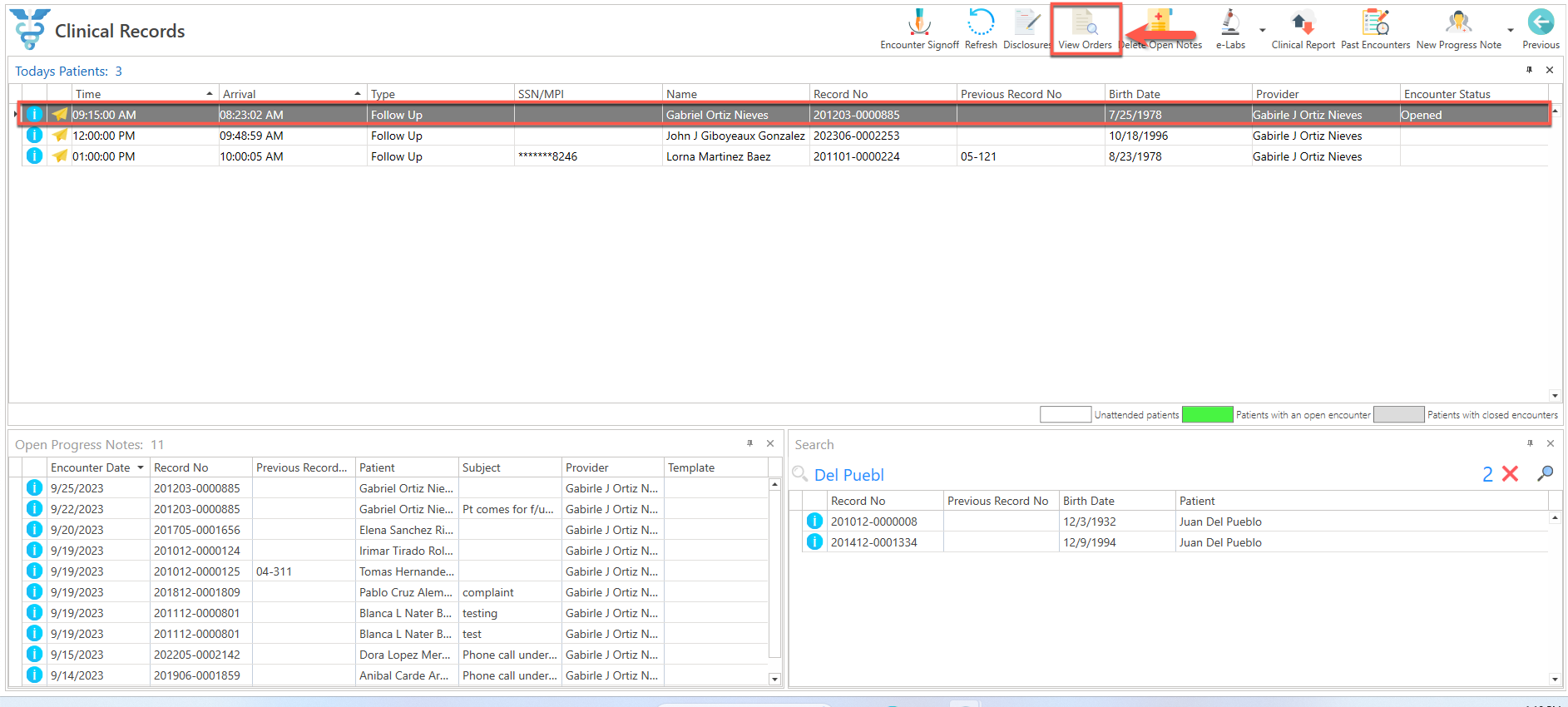Sort progress notes by the Template column
Viewport: 1568px width, 707px height.
click(716, 467)
